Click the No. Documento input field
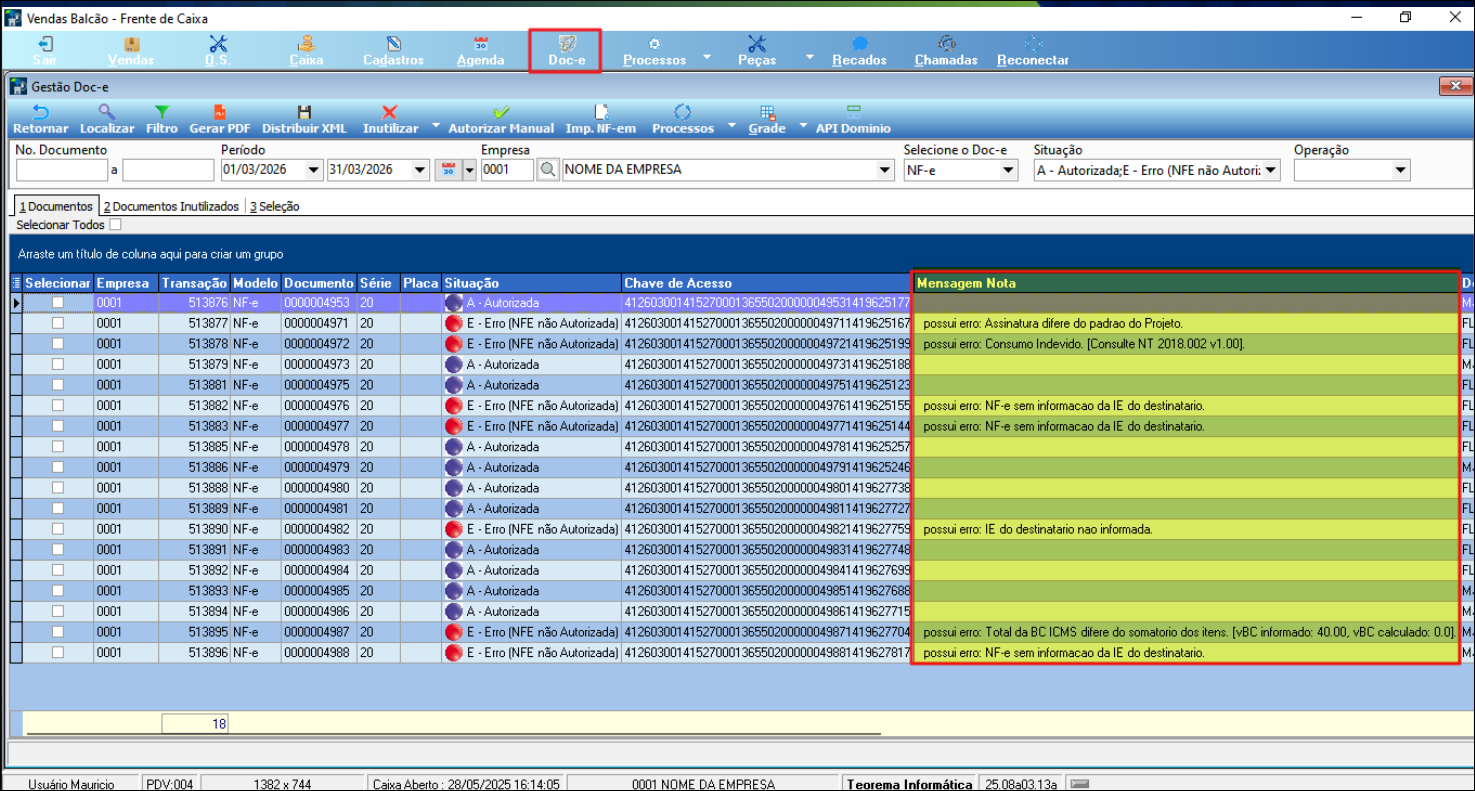Image resolution: width=1475 pixels, height=791 pixels. 62,170
